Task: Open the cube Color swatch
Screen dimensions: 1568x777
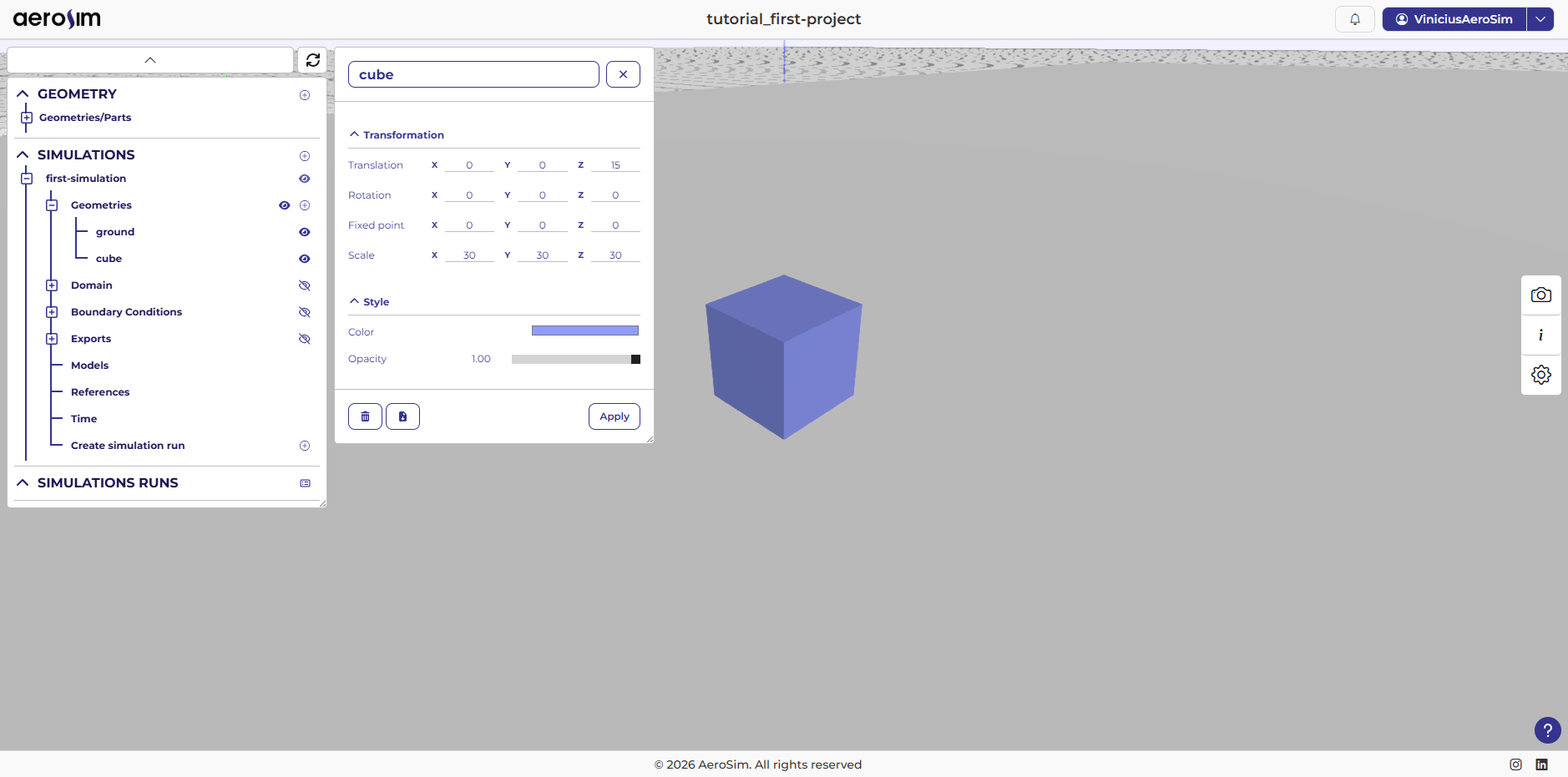Action: pyautogui.click(x=584, y=330)
